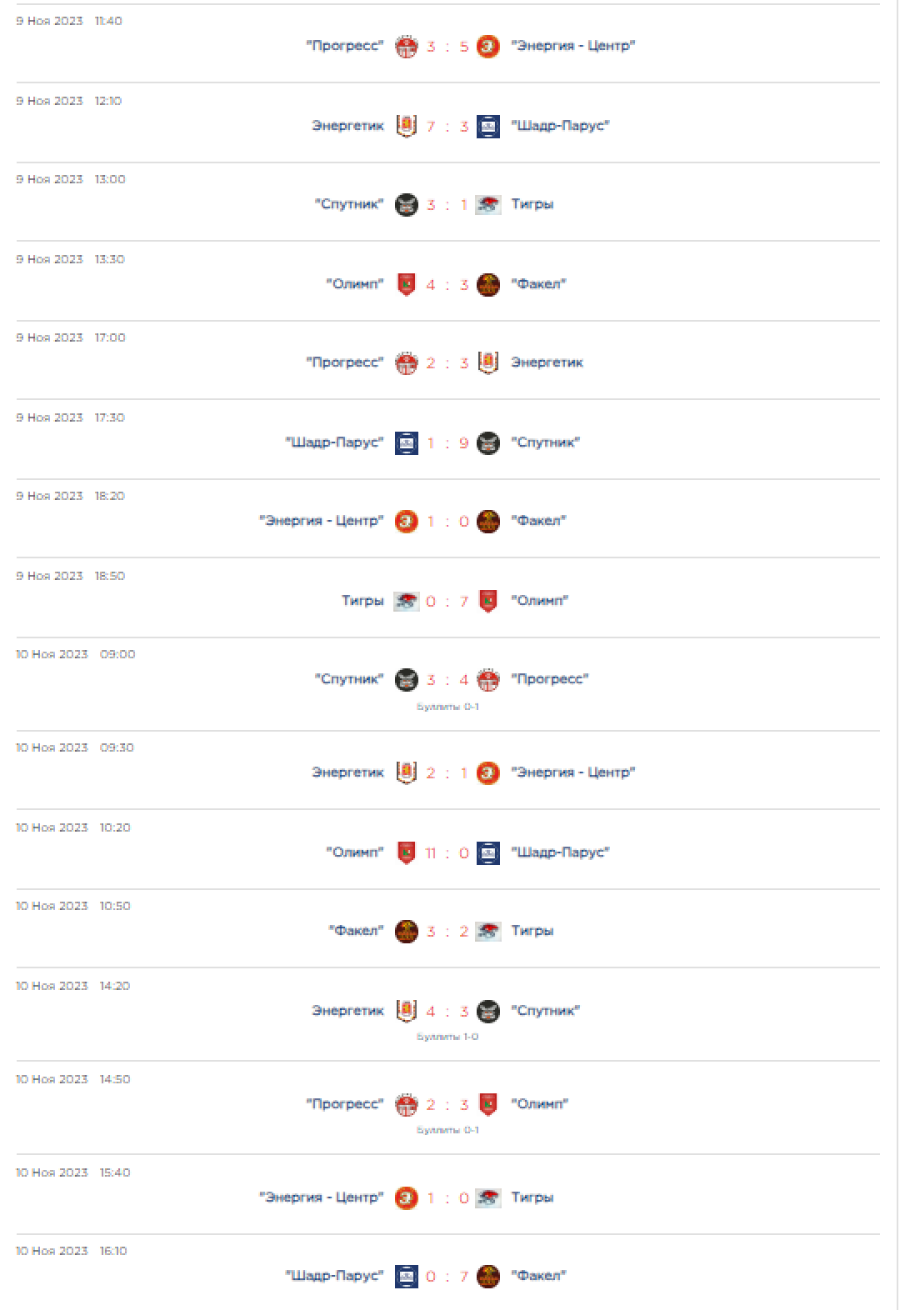Image resolution: width=900 pixels, height=1310 pixels.
Task: Click Спутник logo in 9 Nov 17:30 match
Action: point(488,442)
